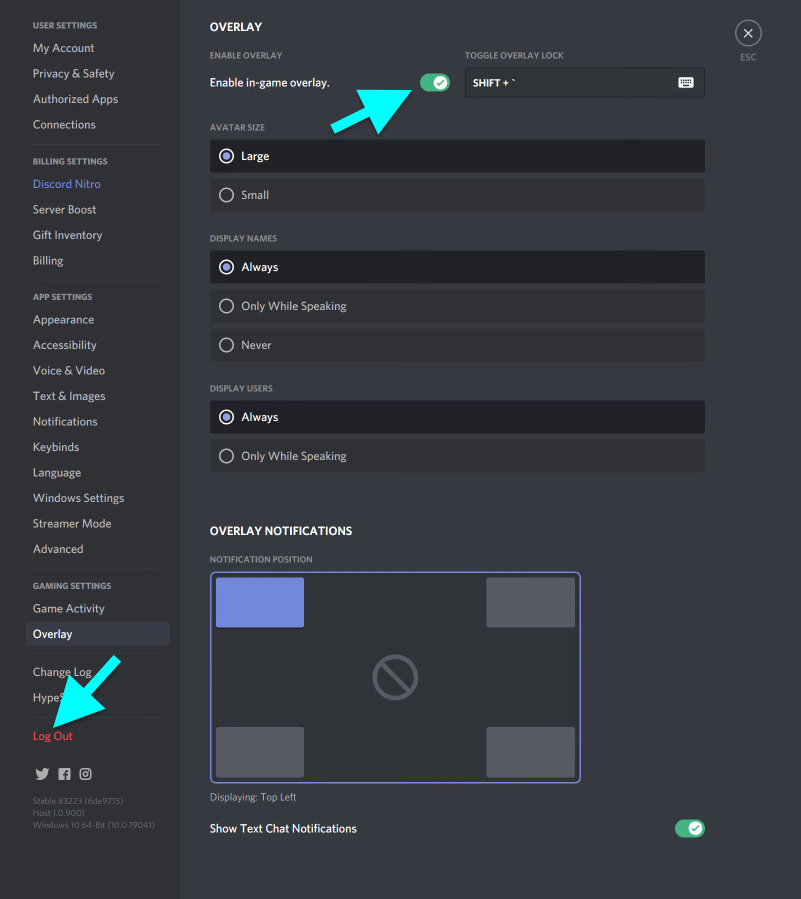Select the crossed-circle to disable notification position

pyautogui.click(x=394, y=677)
